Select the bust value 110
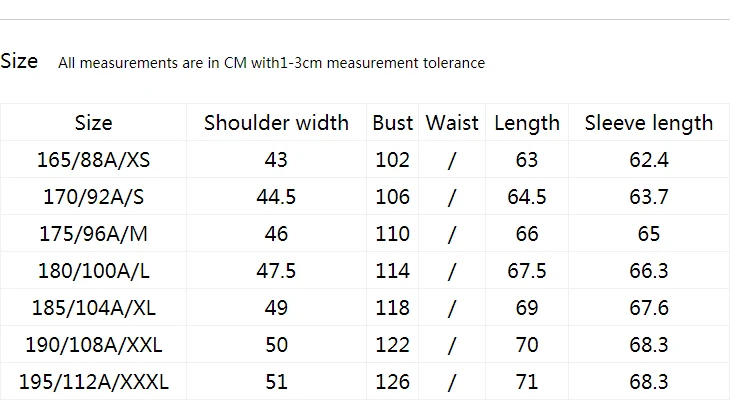The image size is (730, 417). [392, 234]
